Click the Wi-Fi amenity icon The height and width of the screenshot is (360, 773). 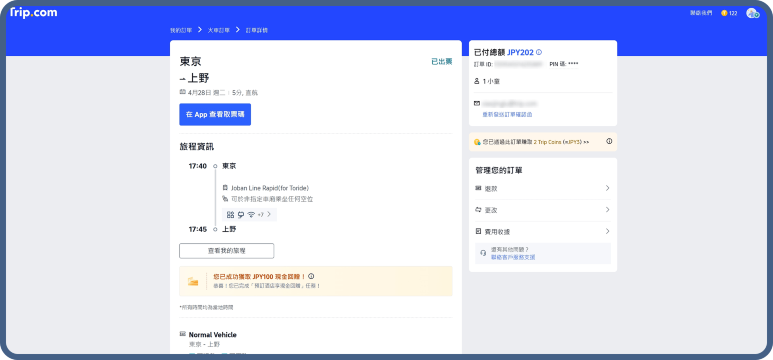(251, 215)
